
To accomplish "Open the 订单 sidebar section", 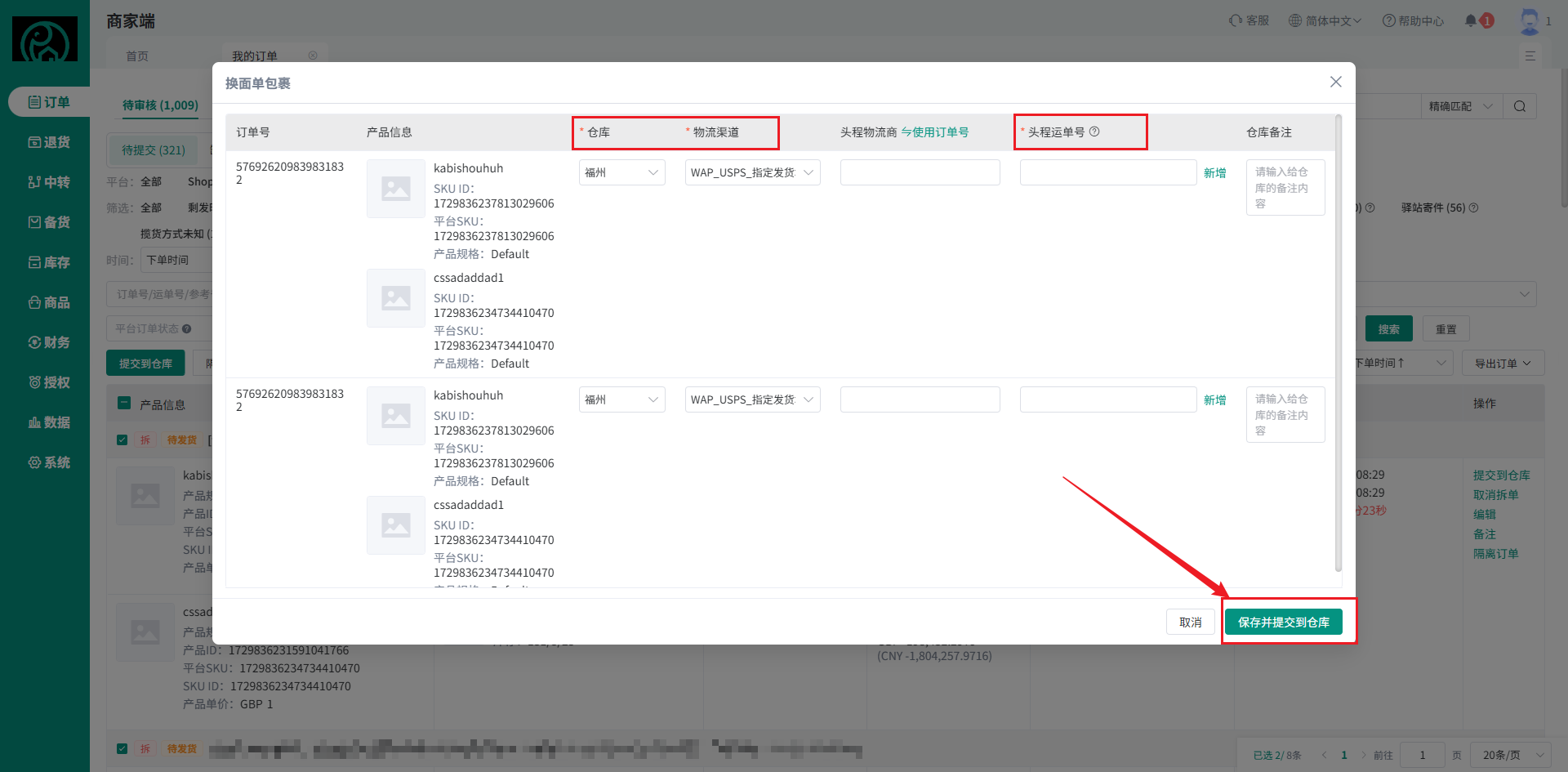I will pos(49,102).
